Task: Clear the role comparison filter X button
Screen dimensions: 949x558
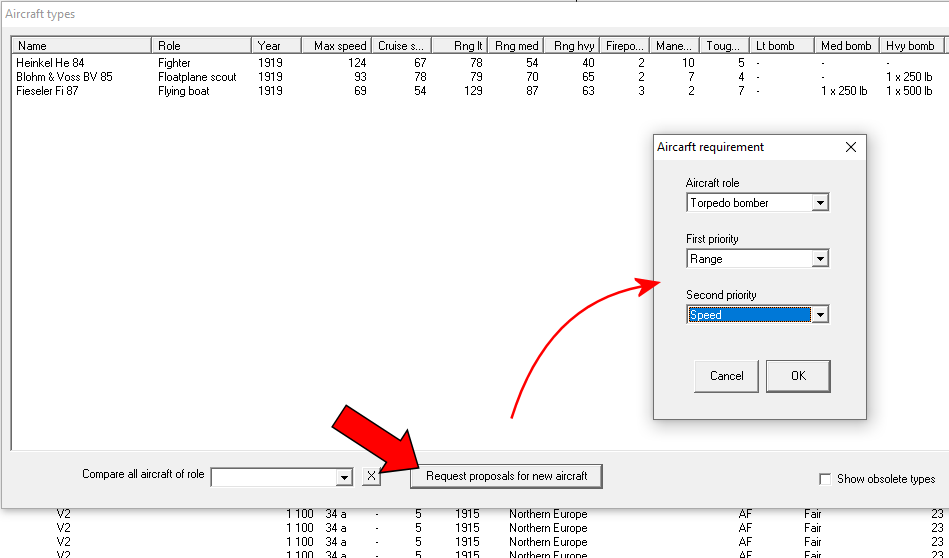Action: [x=371, y=476]
